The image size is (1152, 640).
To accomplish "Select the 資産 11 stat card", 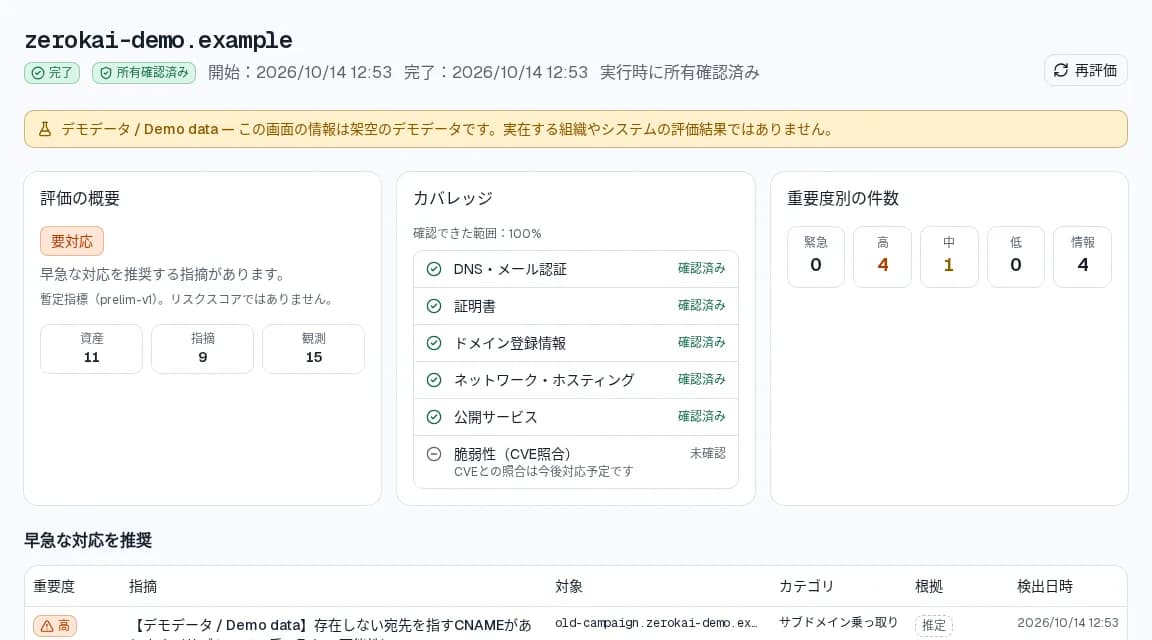I will point(91,348).
